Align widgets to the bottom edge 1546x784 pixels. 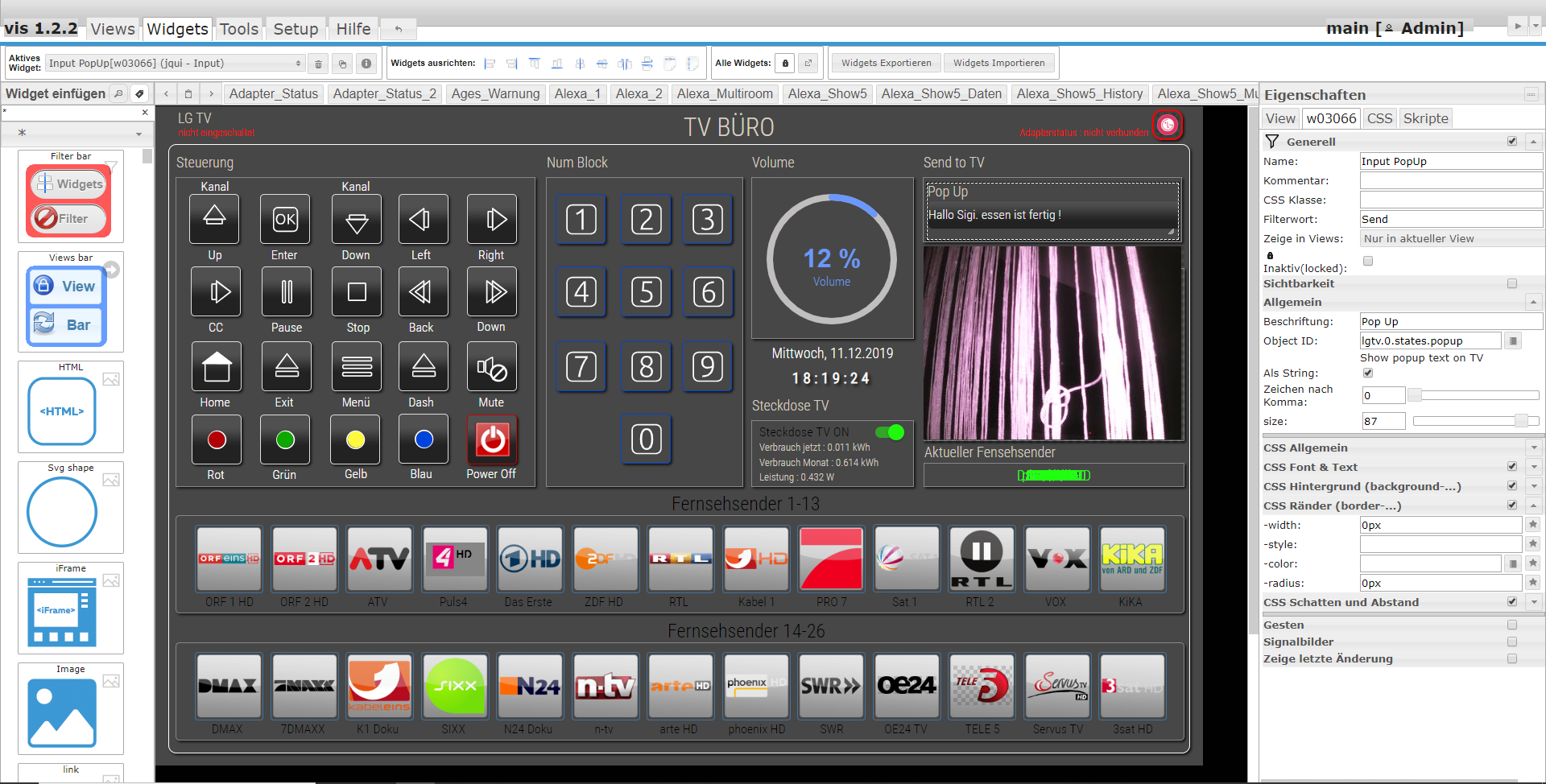[x=557, y=64]
